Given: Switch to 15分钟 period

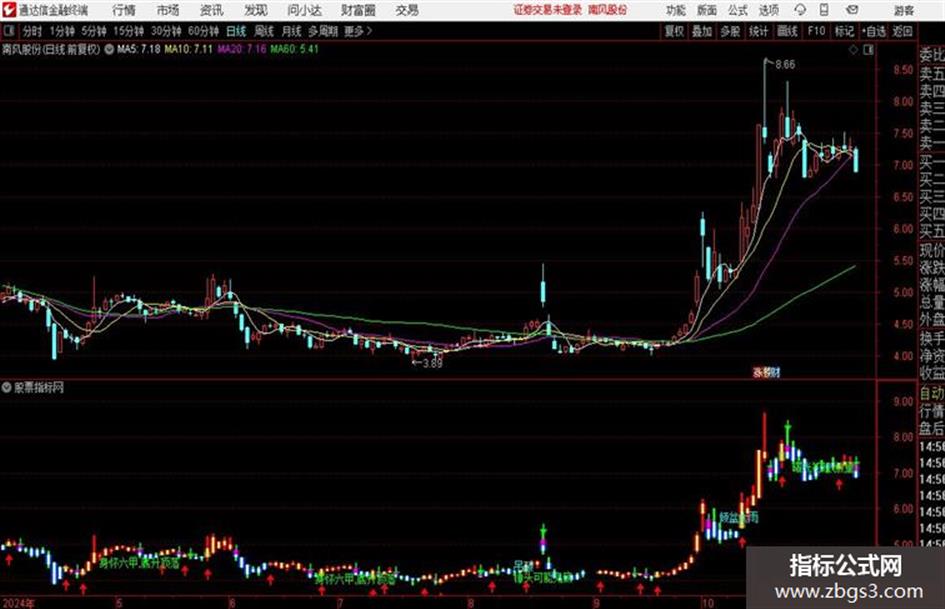Looking at the screenshot, I should (x=128, y=31).
